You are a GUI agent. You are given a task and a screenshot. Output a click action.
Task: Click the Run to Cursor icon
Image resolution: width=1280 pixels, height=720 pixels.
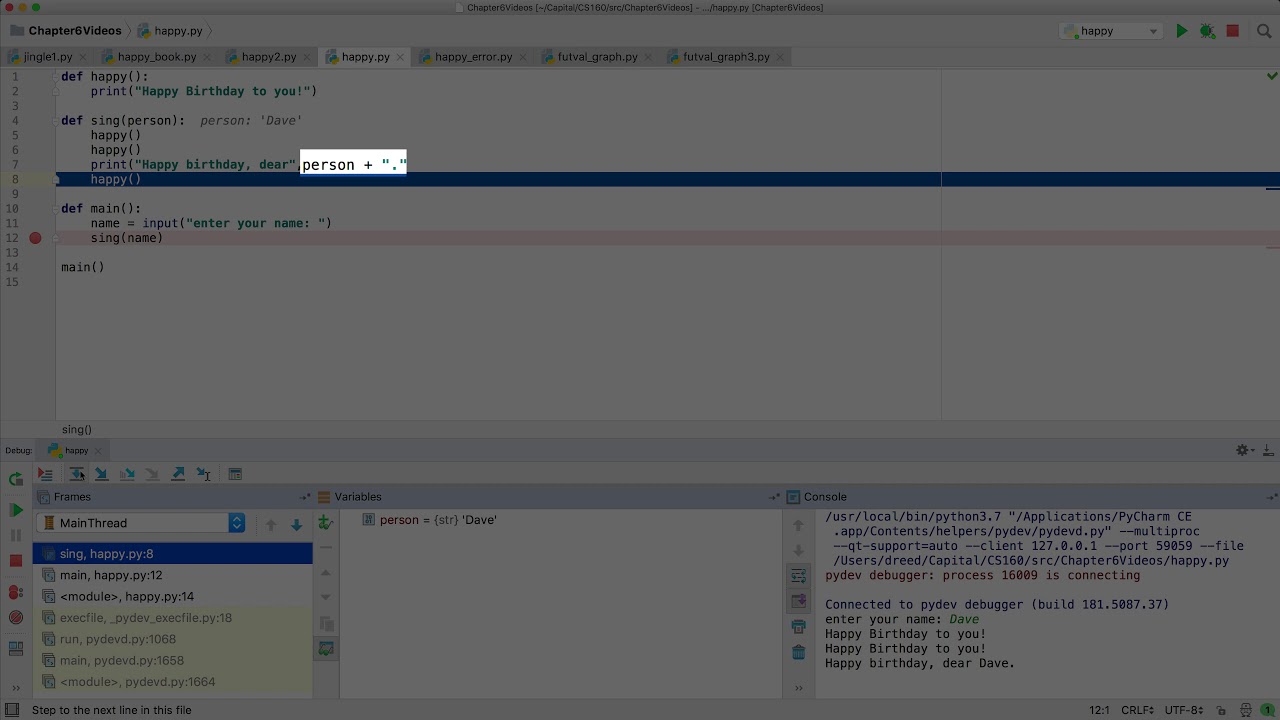point(204,474)
